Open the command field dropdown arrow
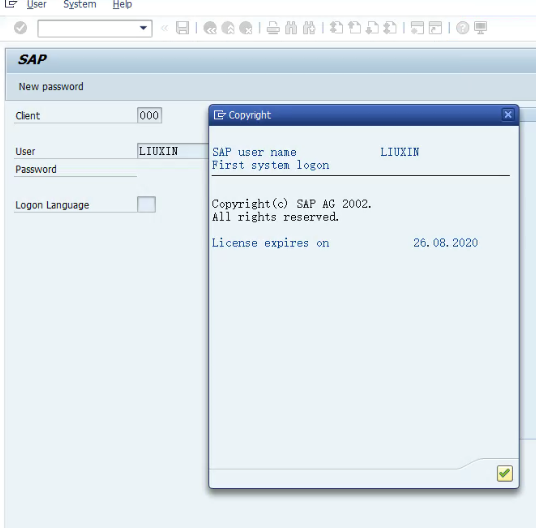 [144, 28]
